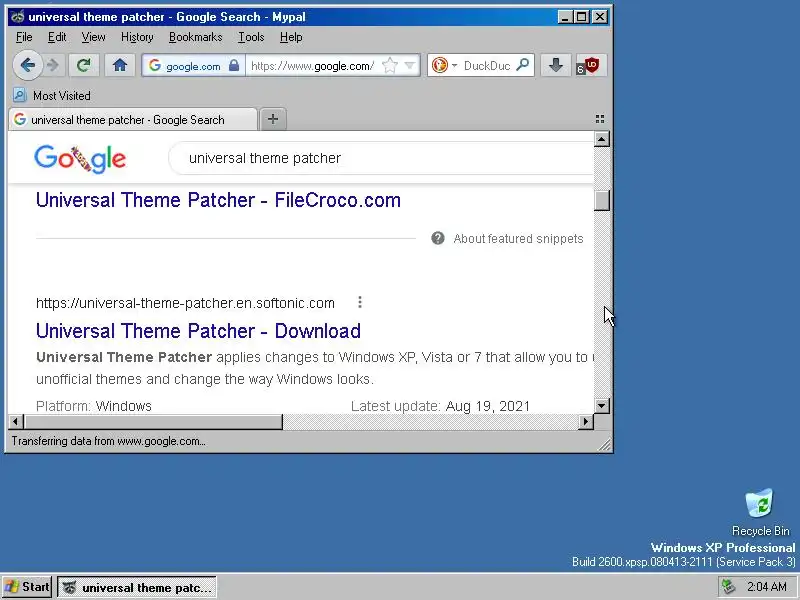Screen dimensions: 800x600
Task: Click the window resize grip corner
Action: tap(605, 445)
